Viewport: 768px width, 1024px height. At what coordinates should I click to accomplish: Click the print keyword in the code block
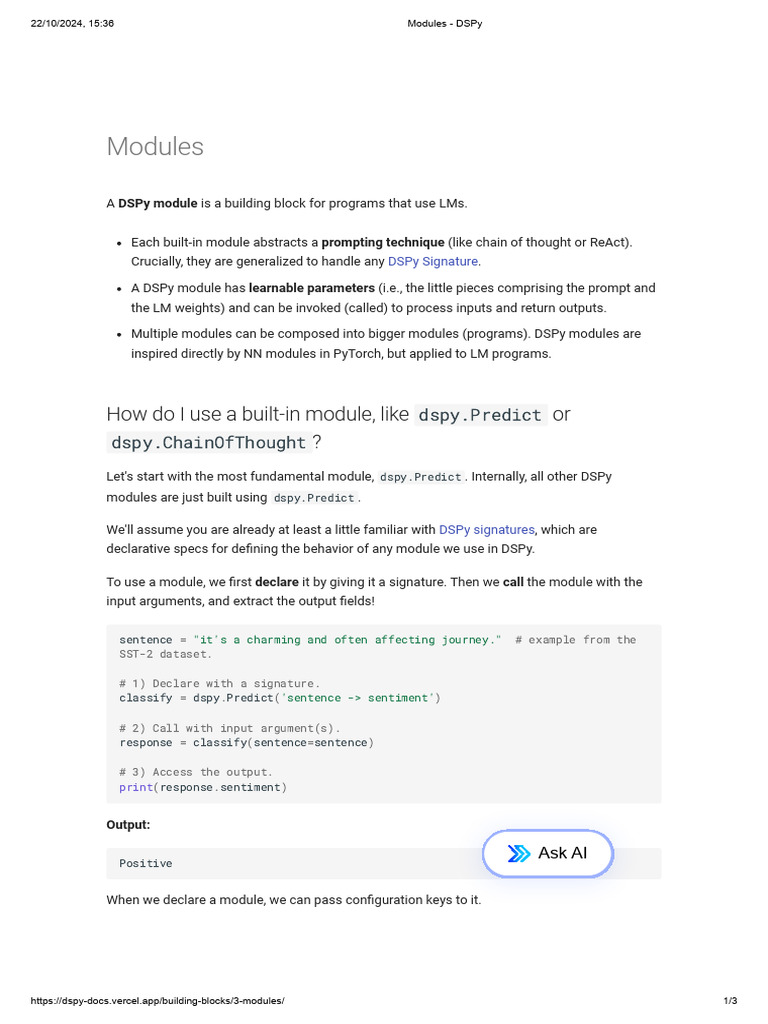pyautogui.click(x=135, y=787)
